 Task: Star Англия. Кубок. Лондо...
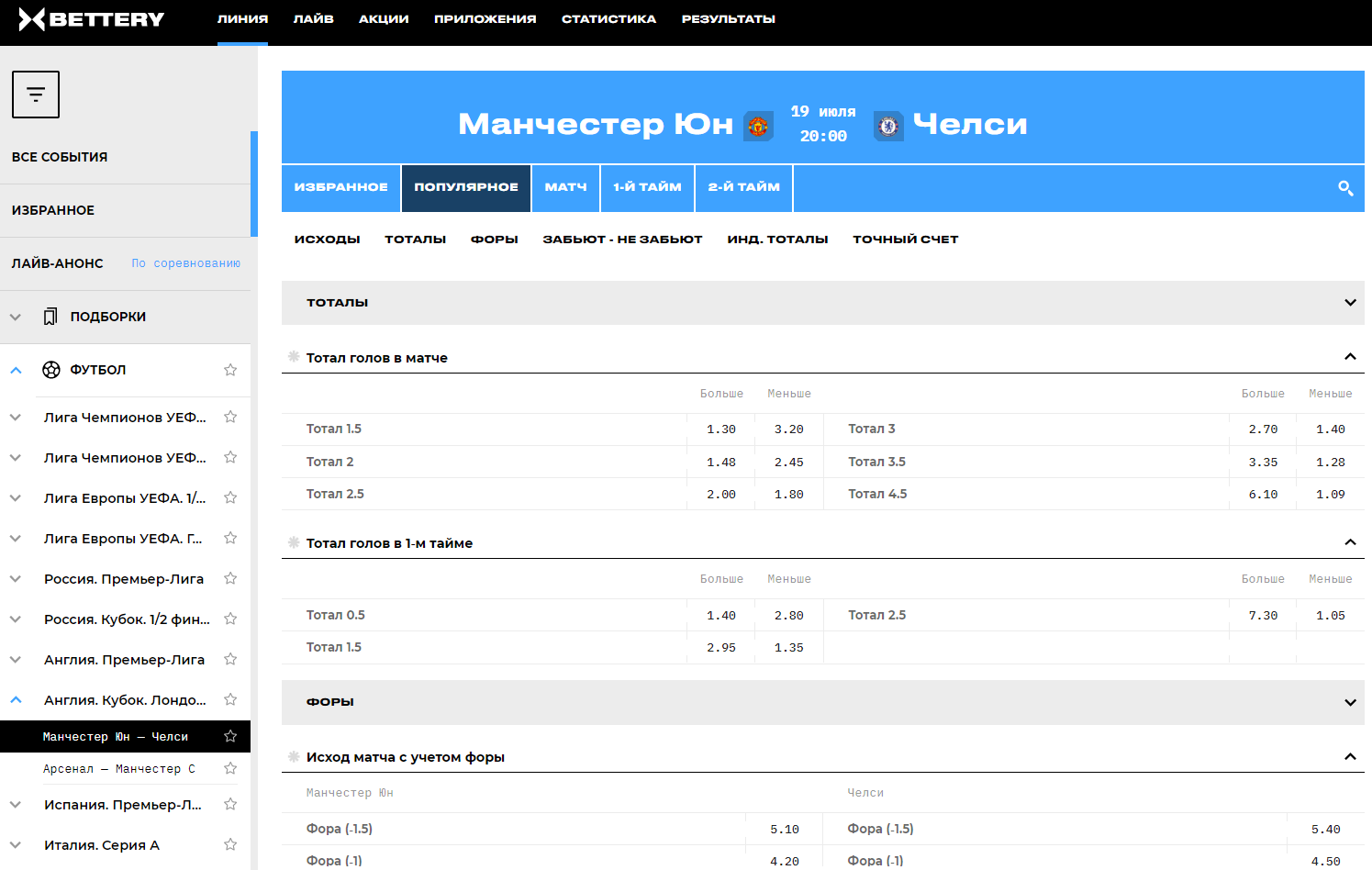pyautogui.click(x=230, y=699)
